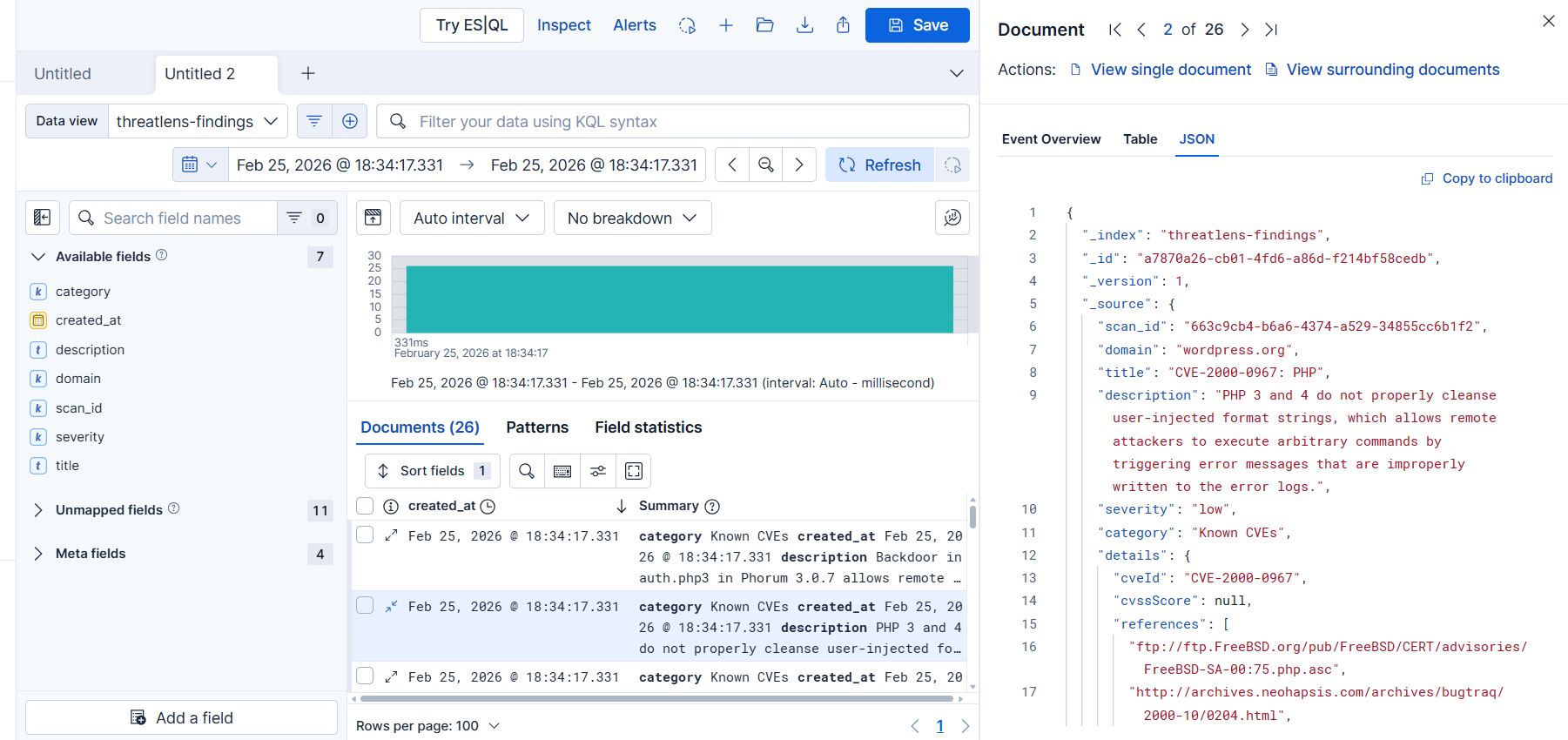Save the Discover session

[x=918, y=25]
